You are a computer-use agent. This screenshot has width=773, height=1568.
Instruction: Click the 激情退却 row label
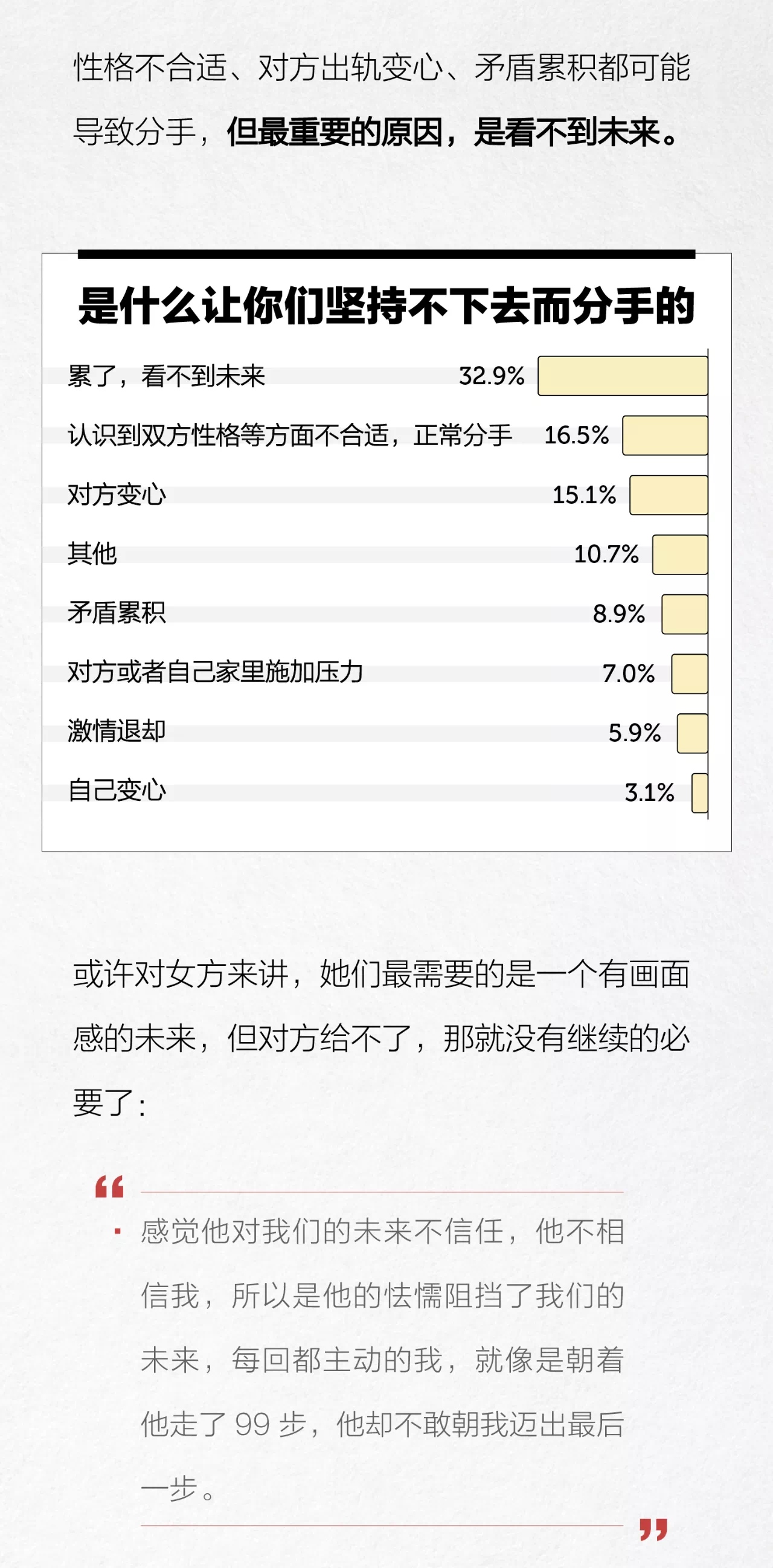117,731
